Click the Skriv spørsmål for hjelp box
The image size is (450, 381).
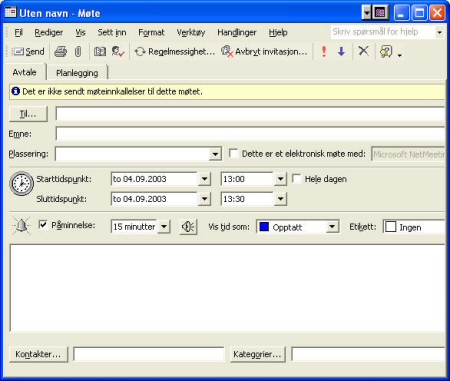point(383,32)
